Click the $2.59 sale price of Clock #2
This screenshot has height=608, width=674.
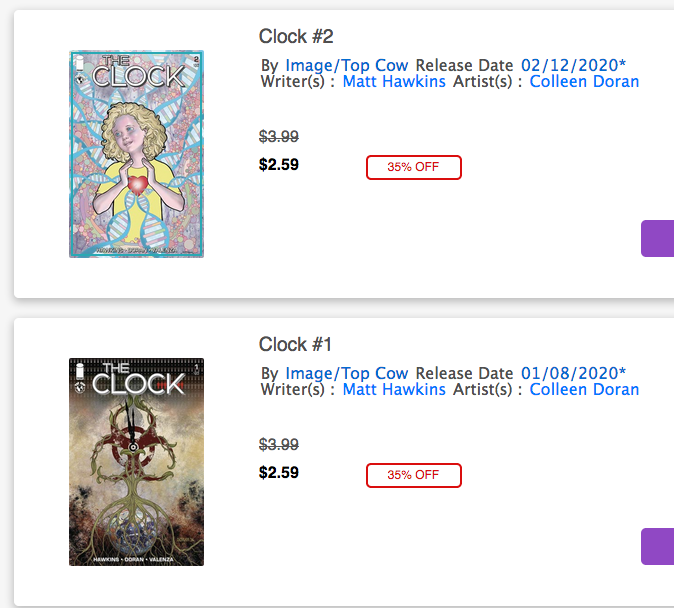pyautogui.click(x=279, y=164)
